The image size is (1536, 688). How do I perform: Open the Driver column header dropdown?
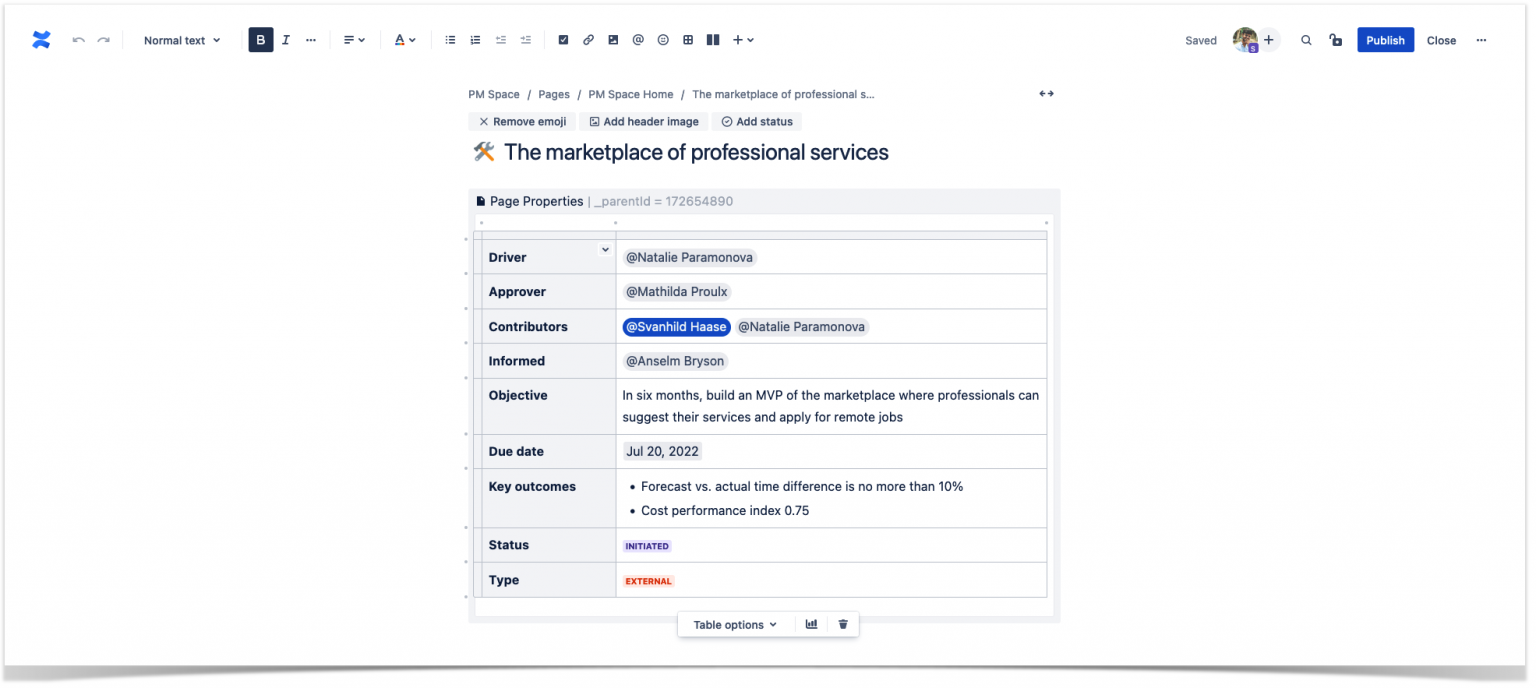(x=605, y=249)
